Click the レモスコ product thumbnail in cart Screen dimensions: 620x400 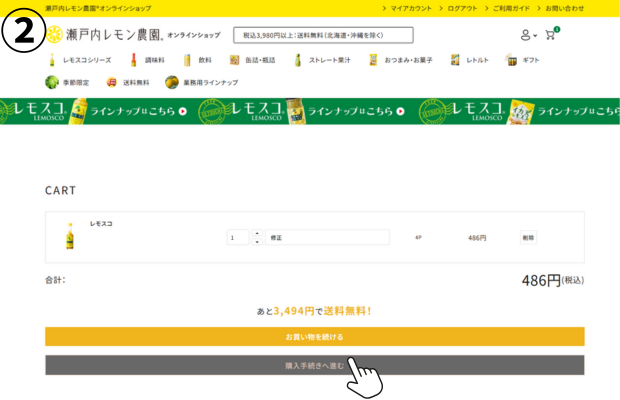70,237
